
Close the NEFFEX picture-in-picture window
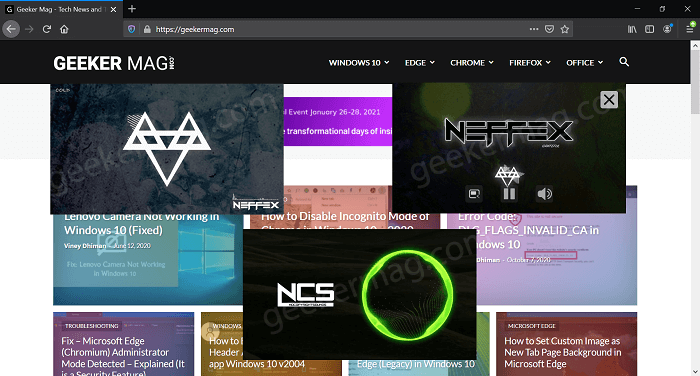click(x=609, y=100)
